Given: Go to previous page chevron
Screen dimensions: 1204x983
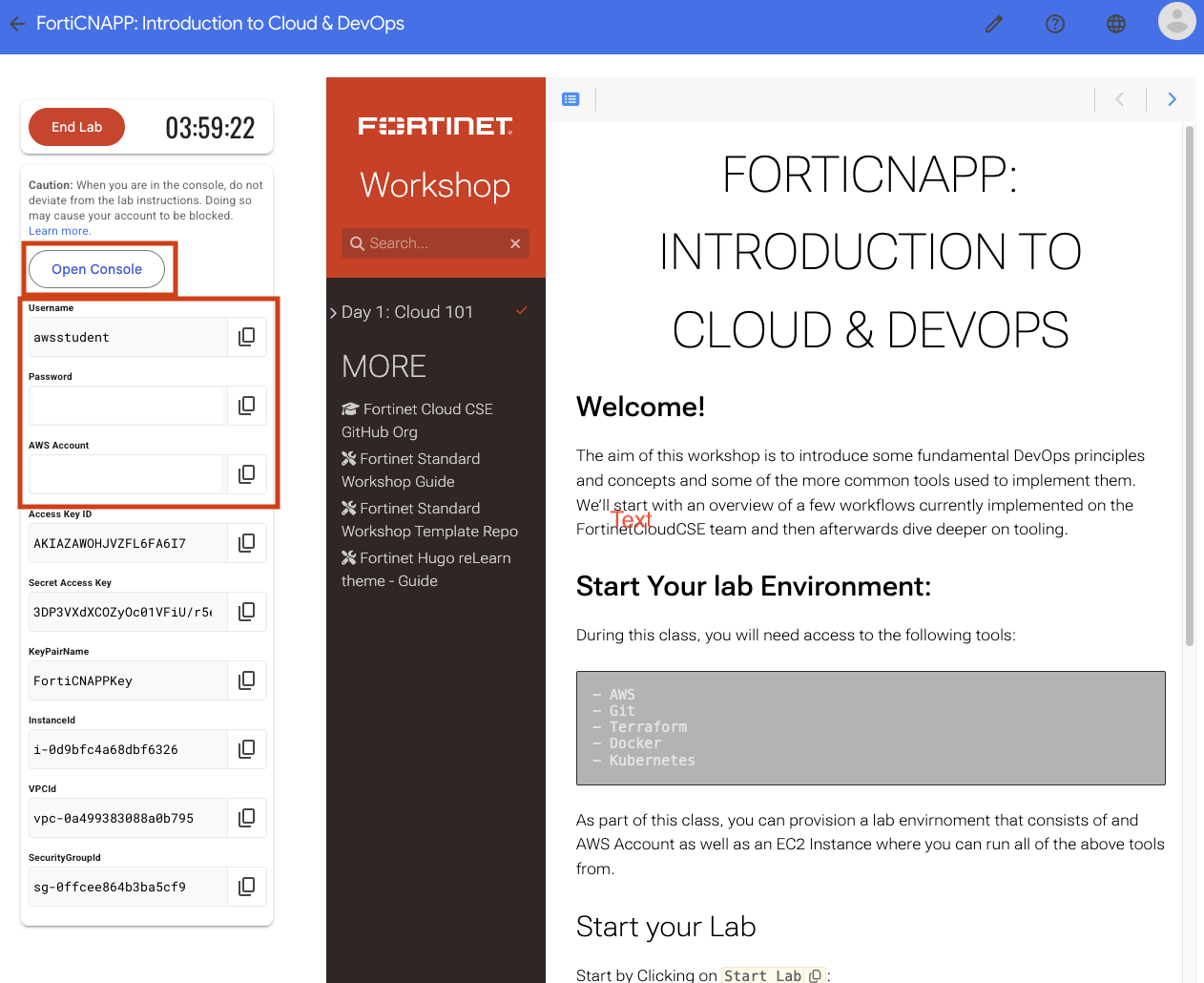Looking at the screenshot, I should click(x=1120, y=99).
